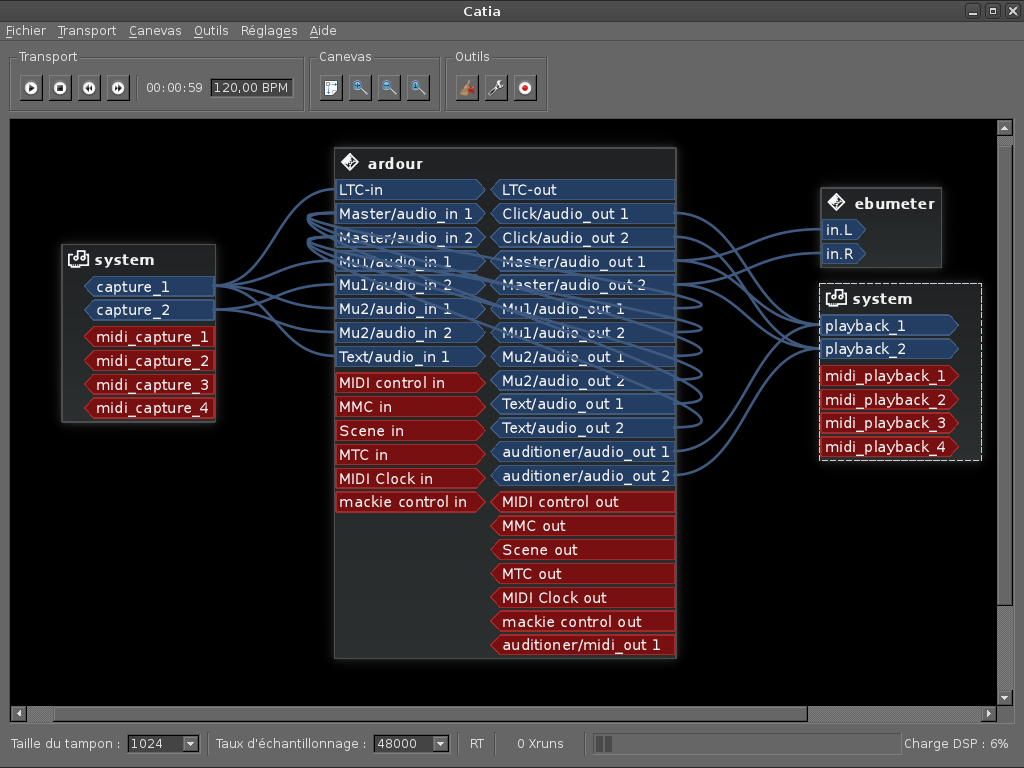Image resolution: width=1024 pixels, height=768 pixels.
Task: Select the capture_1 port
Action: [149, 287]
